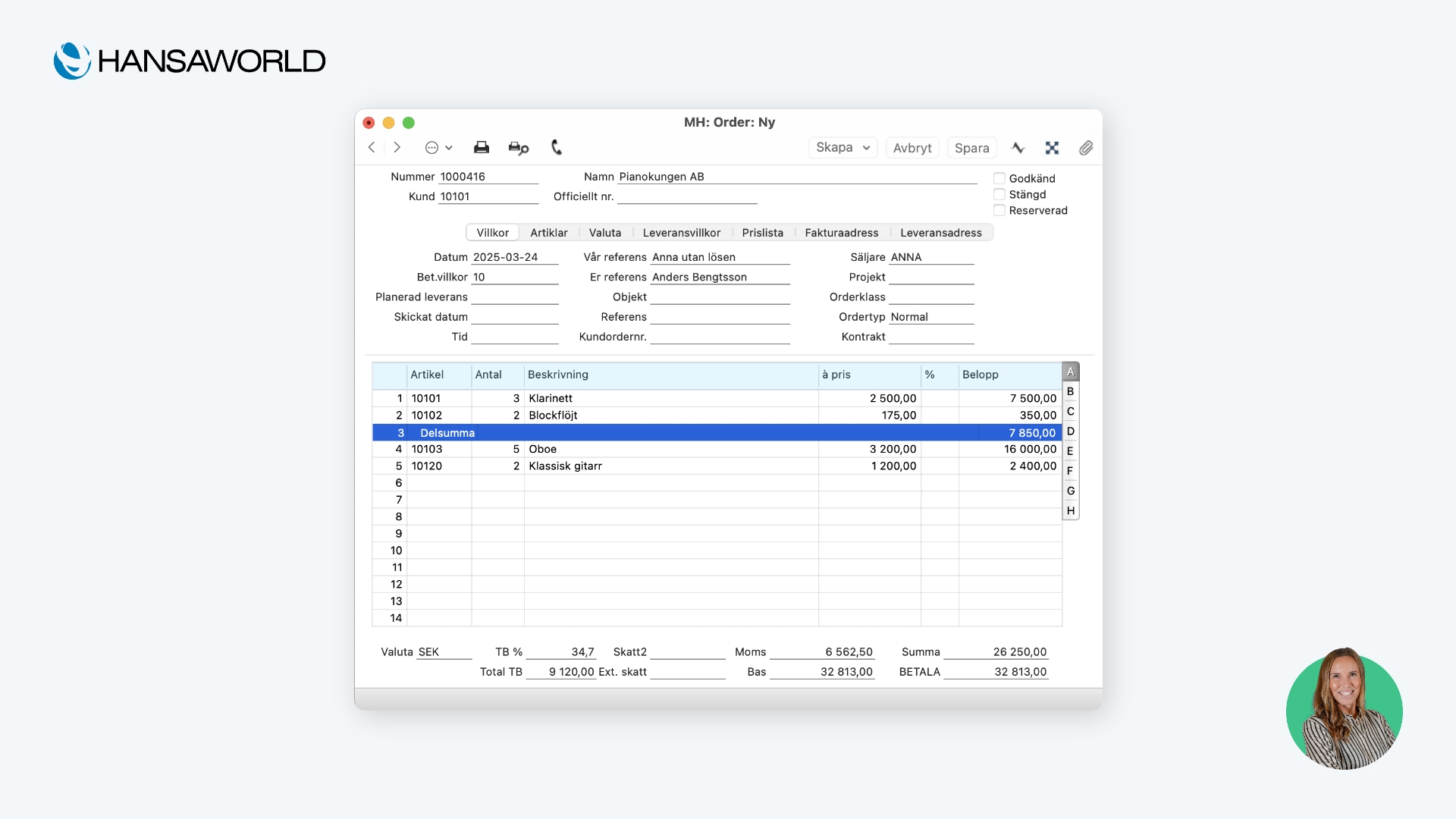
Task: Open print preview icon
Action: (519, 148)
